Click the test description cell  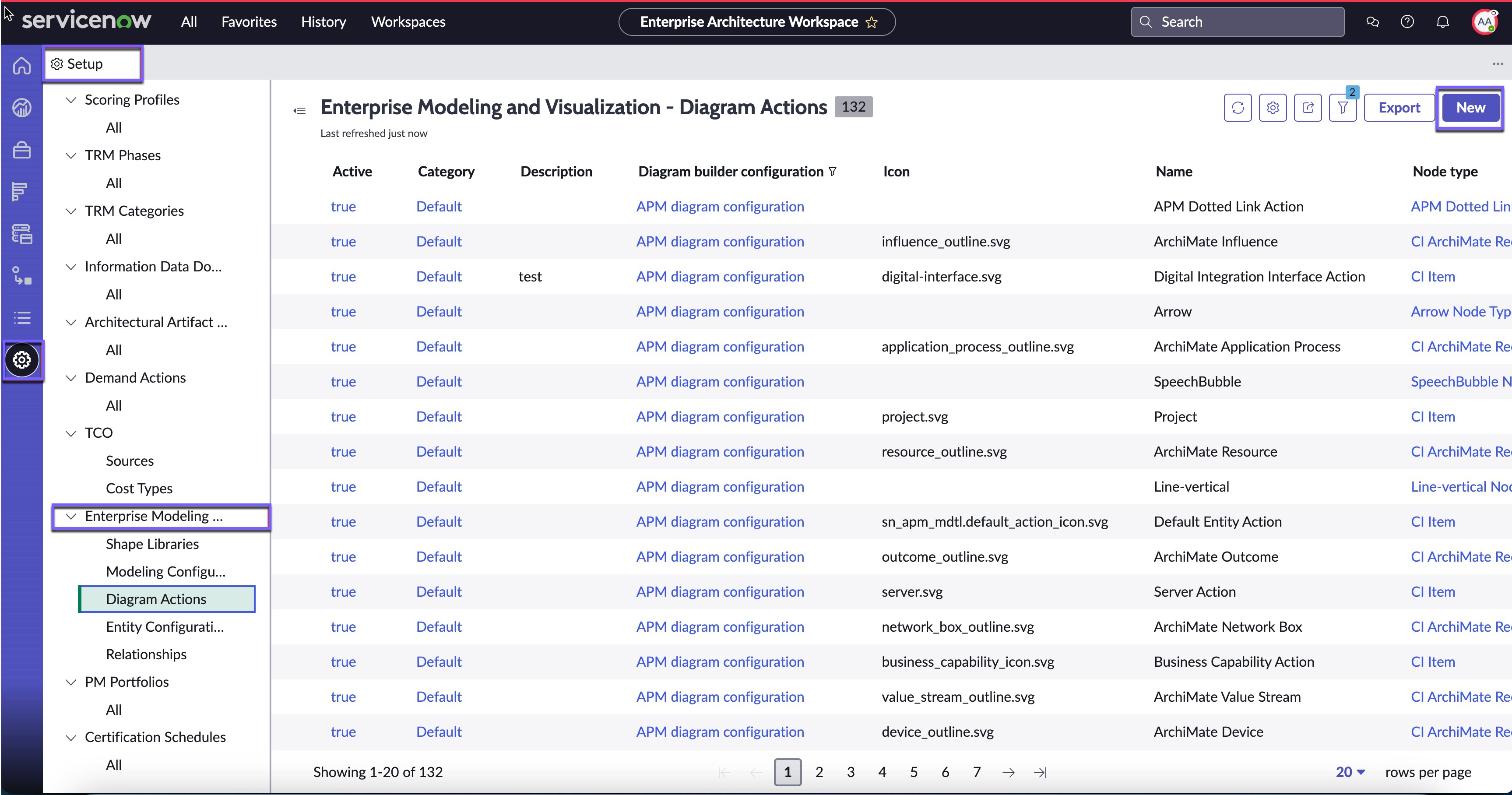click(x=530, y=277)
